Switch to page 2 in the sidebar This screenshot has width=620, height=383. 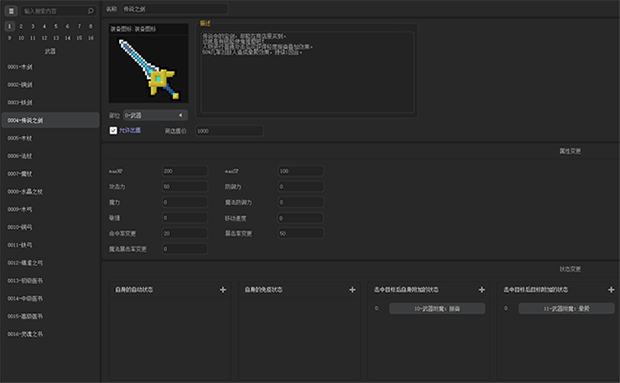click(21, 26)
